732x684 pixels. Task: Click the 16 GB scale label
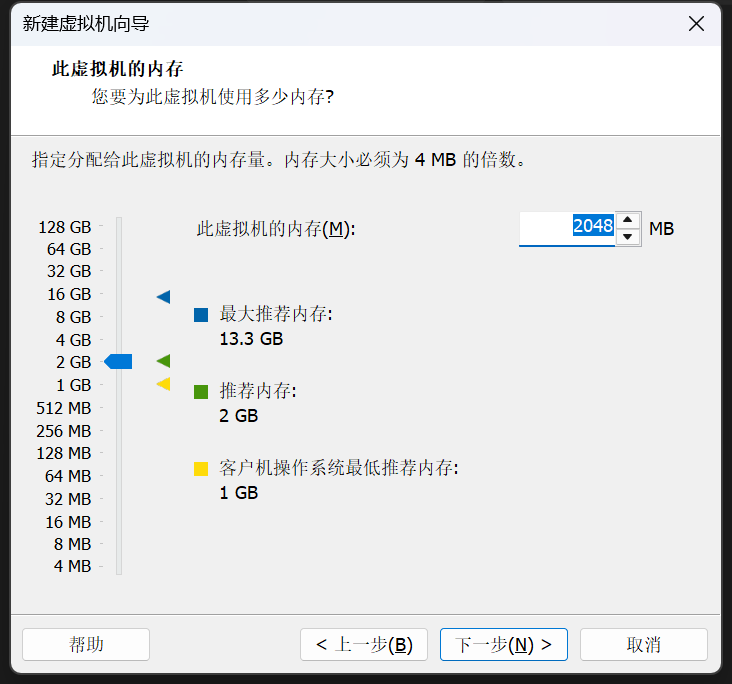coord(69,294)
